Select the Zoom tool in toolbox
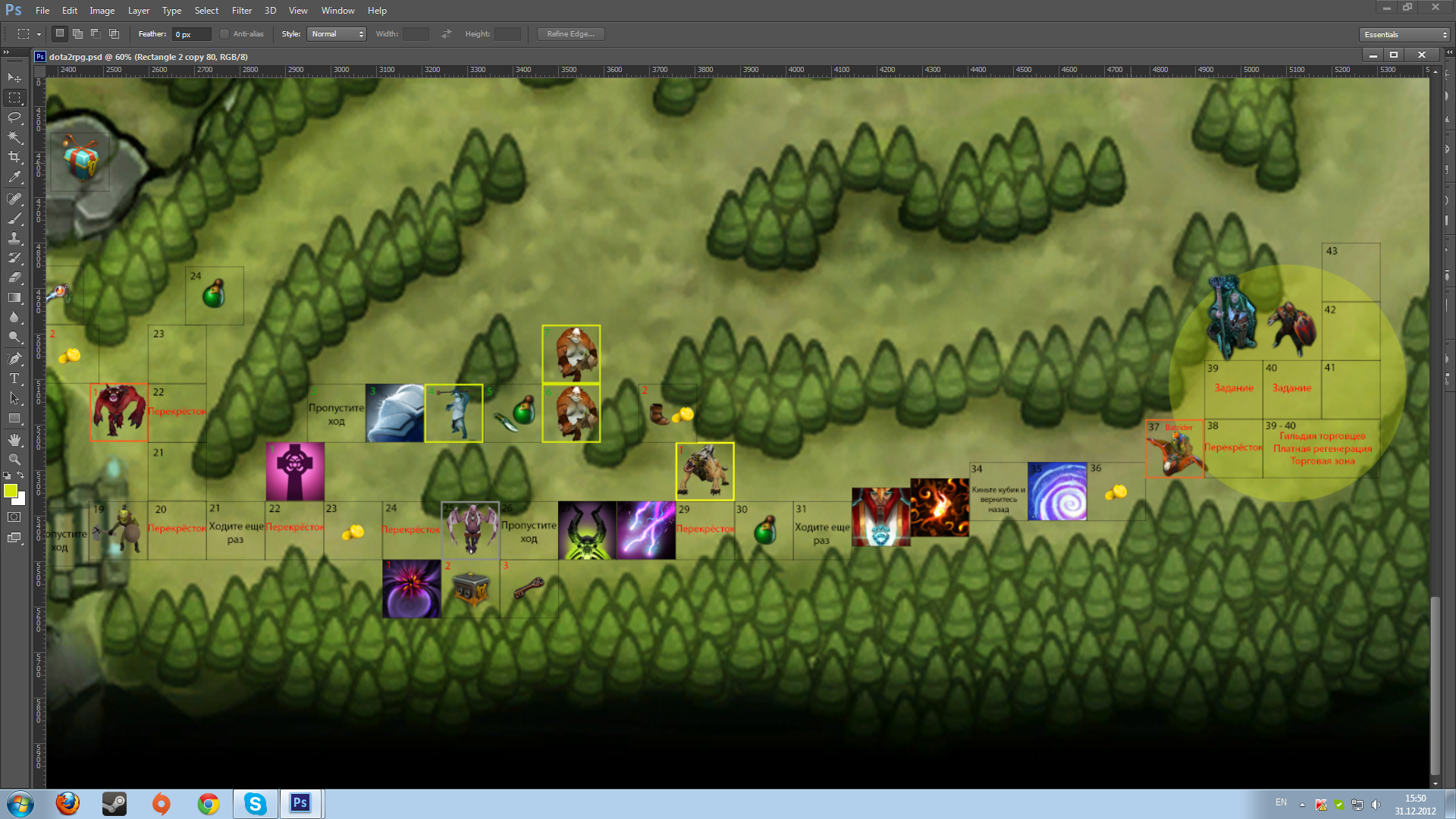 click(x=14, y=460)
